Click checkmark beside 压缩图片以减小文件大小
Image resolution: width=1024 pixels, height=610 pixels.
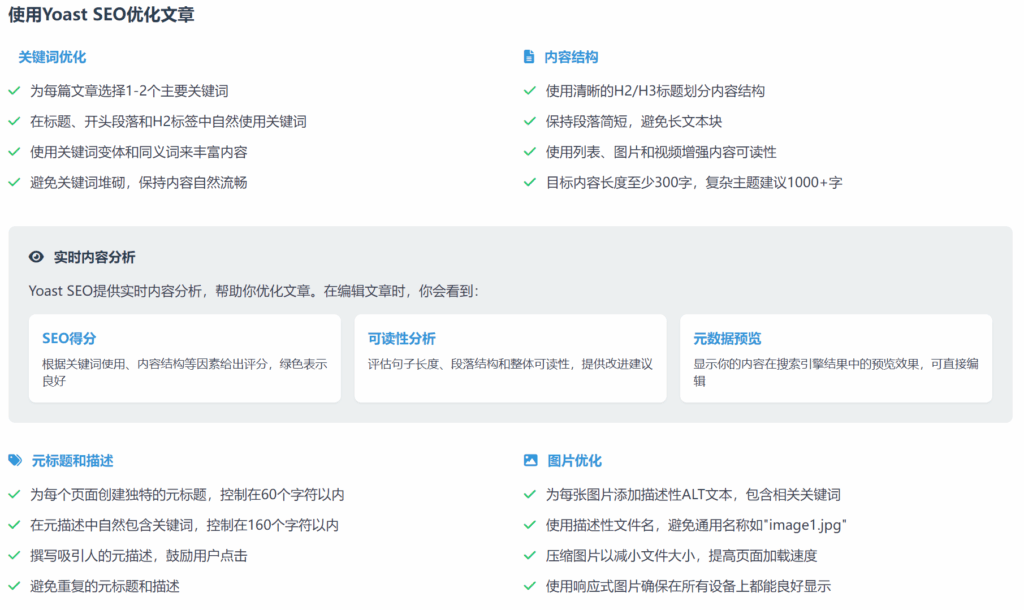(530, 556)
